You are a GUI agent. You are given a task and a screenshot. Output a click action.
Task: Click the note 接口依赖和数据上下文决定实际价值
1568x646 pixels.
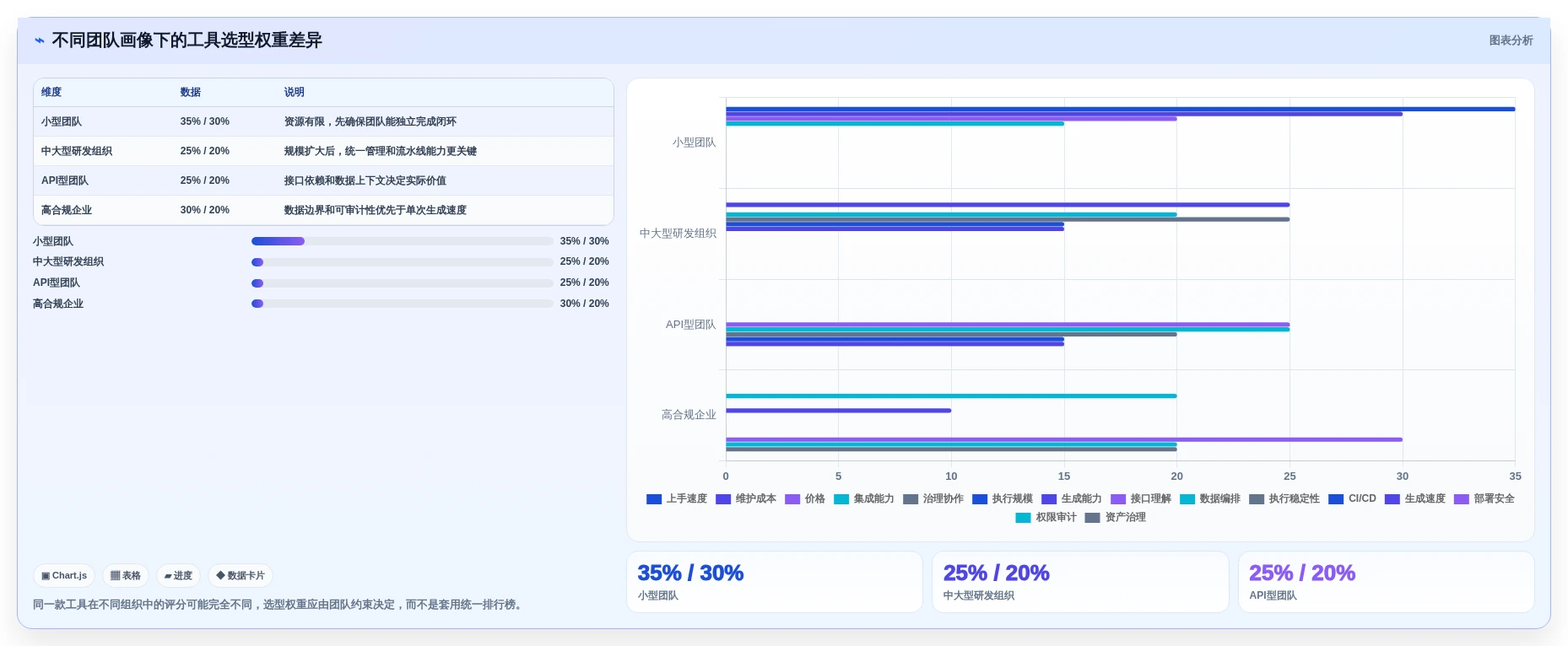pos(365,180)
